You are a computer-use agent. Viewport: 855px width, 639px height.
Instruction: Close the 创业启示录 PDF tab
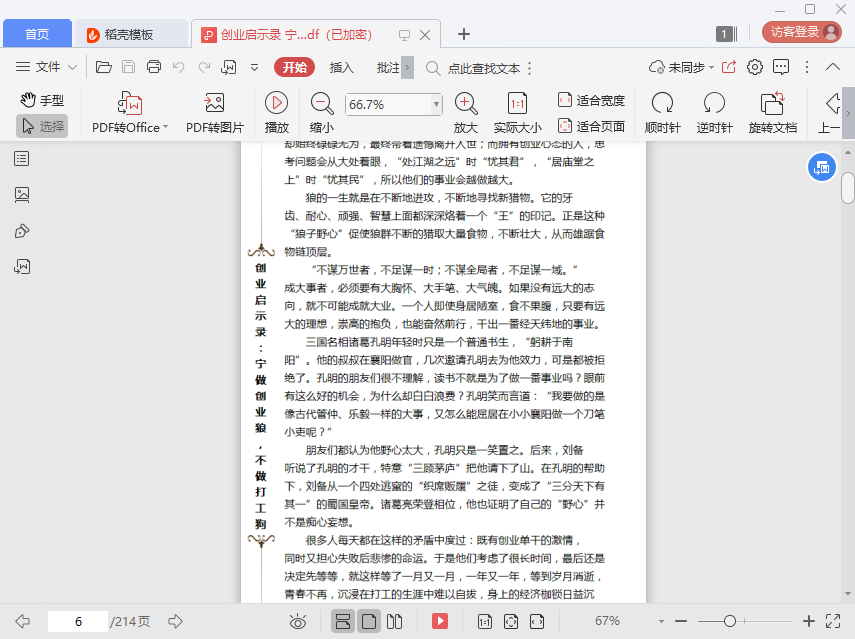coord(425,35)
